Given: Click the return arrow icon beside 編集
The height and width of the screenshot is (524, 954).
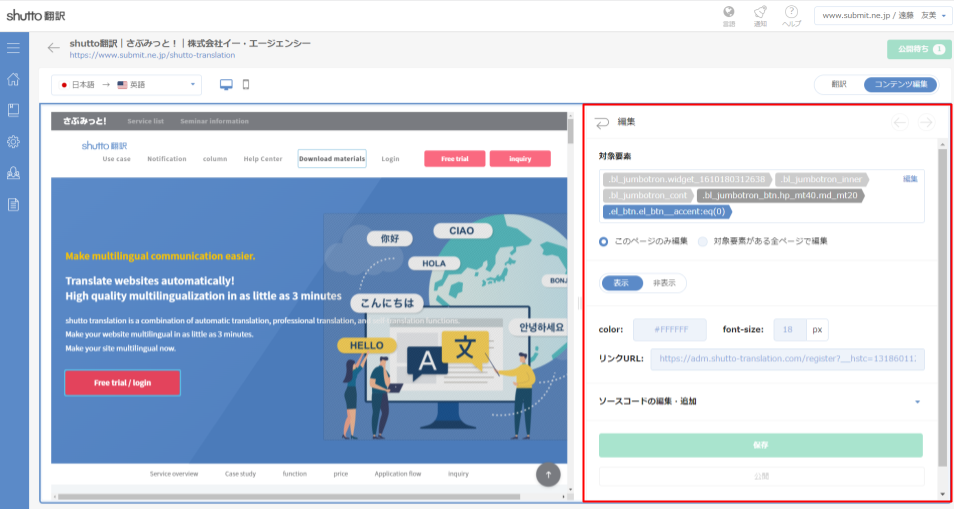Looking at the screenshot, I should point(602,122).
